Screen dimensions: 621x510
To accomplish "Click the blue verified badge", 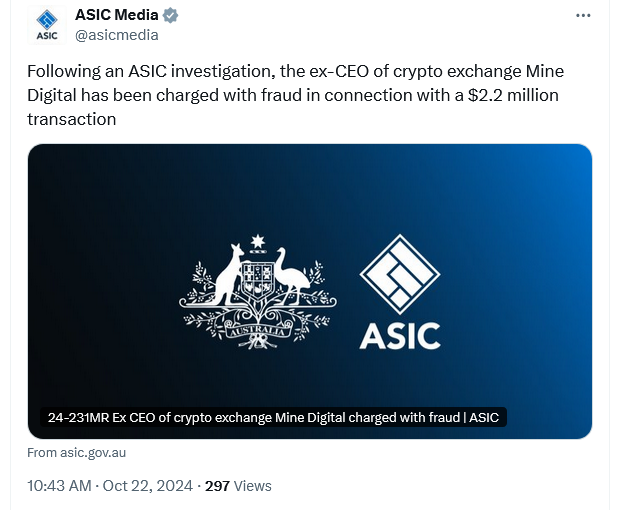I will coord(171,17).
